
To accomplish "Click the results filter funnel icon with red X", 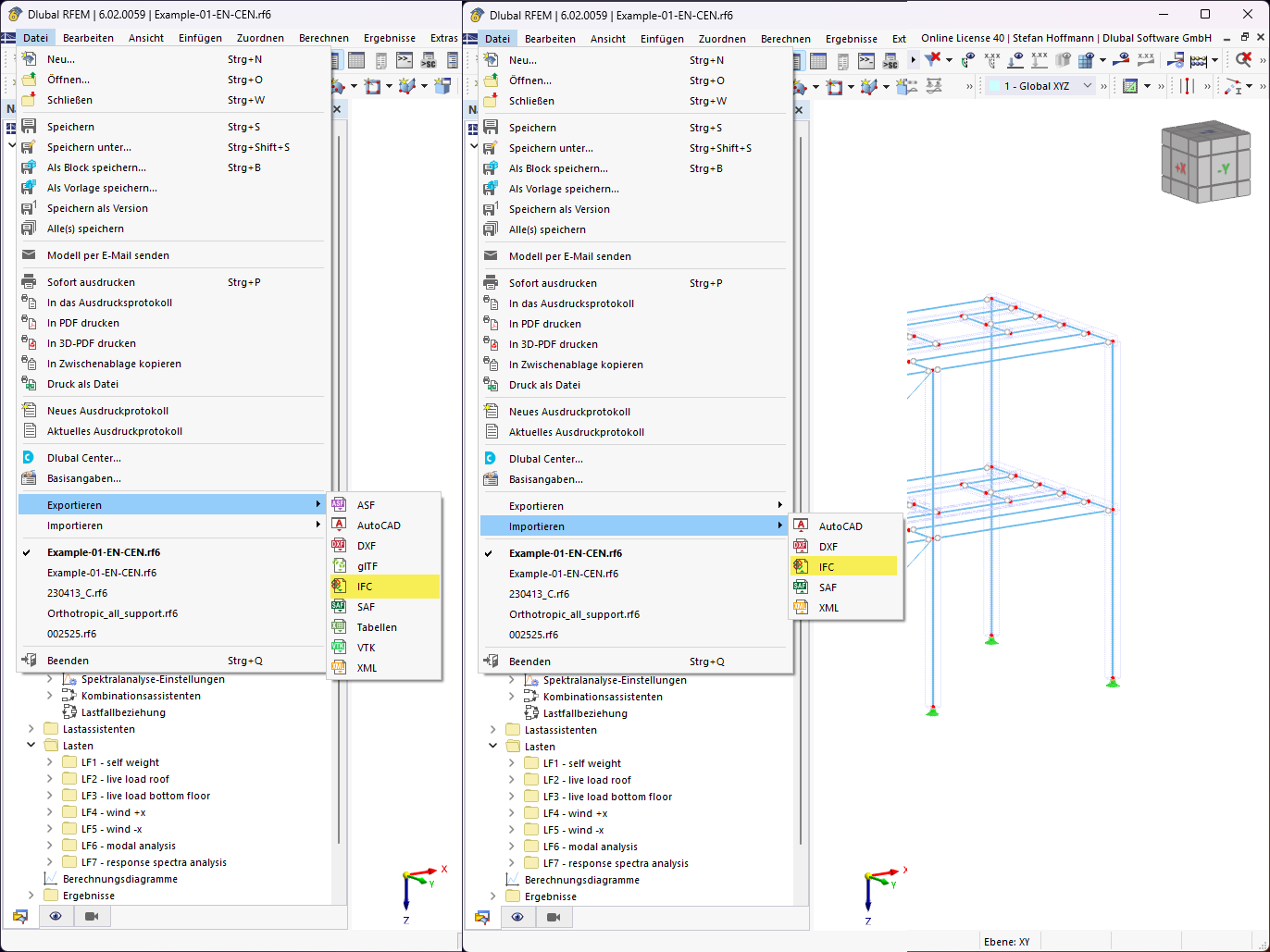I will click(x=931, y=58).
